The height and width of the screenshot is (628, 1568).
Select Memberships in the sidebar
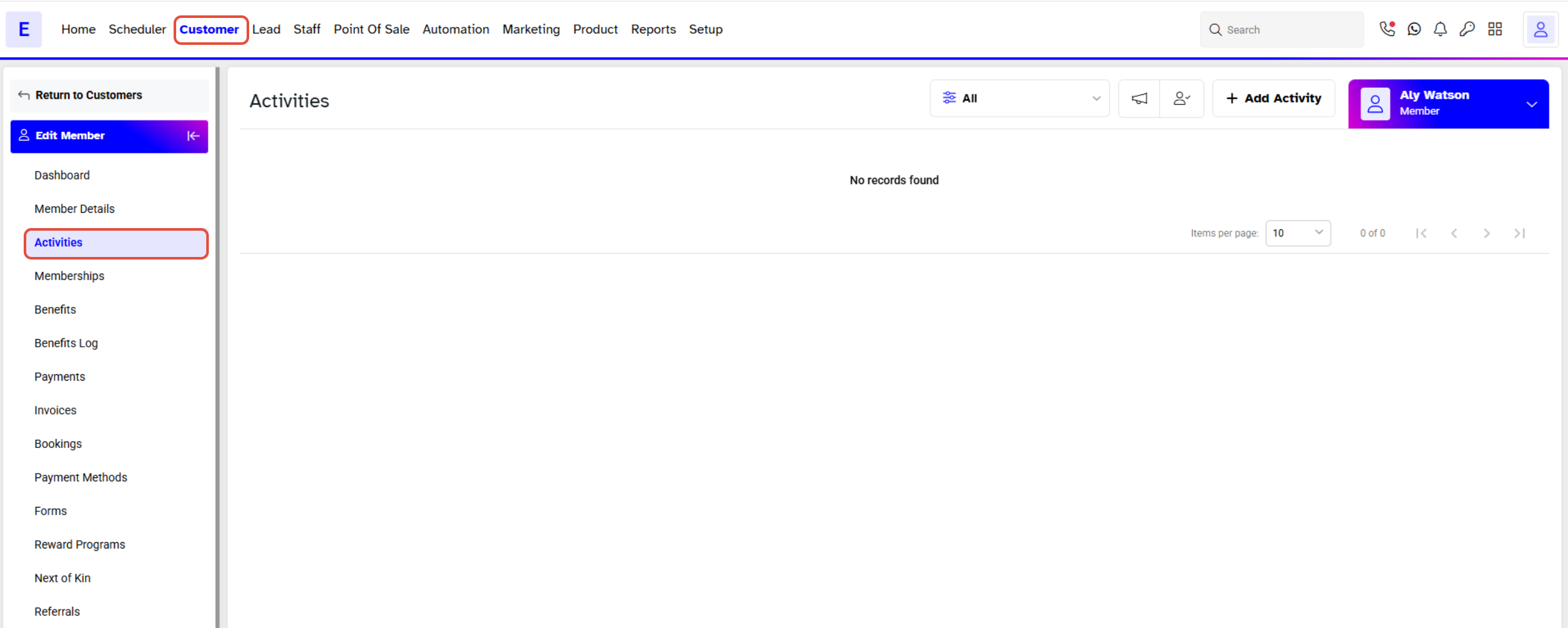(x=69, y=276)
